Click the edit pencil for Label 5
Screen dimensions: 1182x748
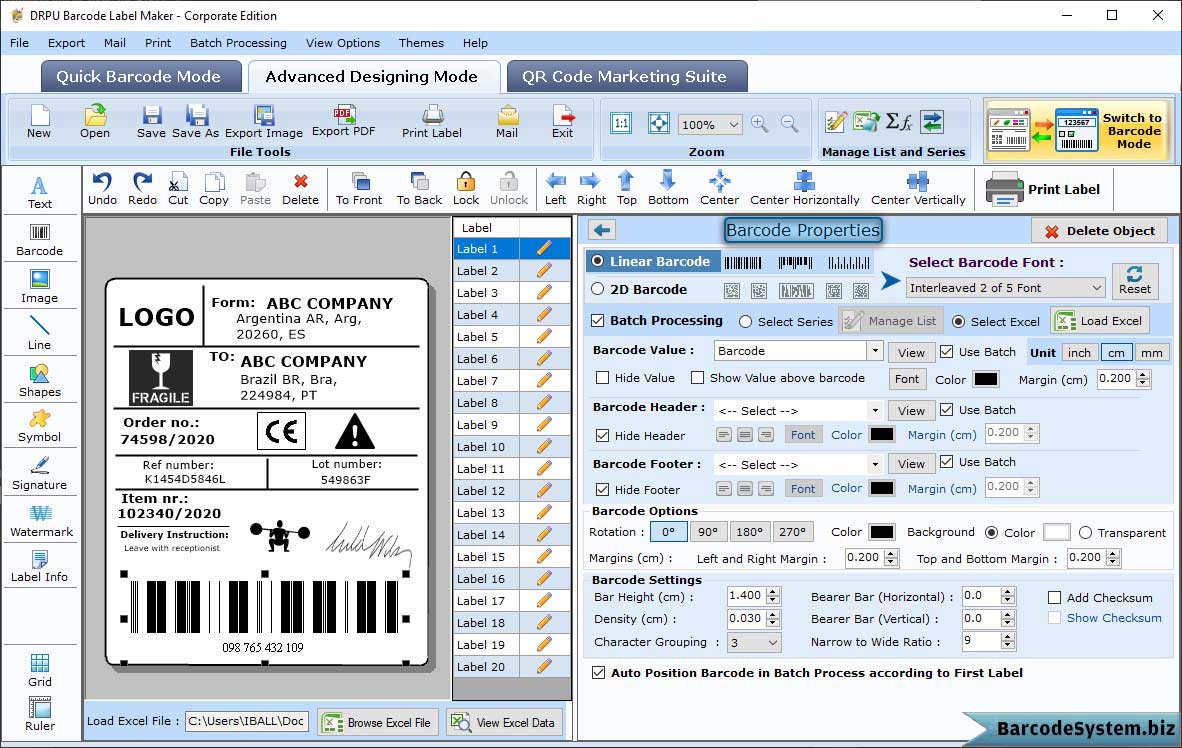pos(544,336)
